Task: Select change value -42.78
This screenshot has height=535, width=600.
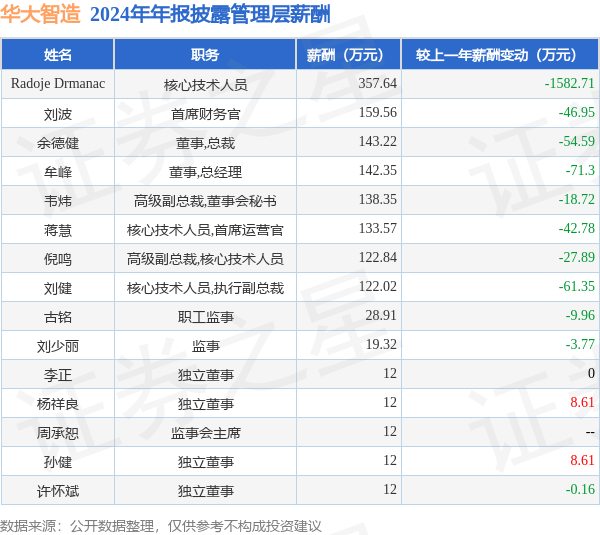Action: [576, 228]
